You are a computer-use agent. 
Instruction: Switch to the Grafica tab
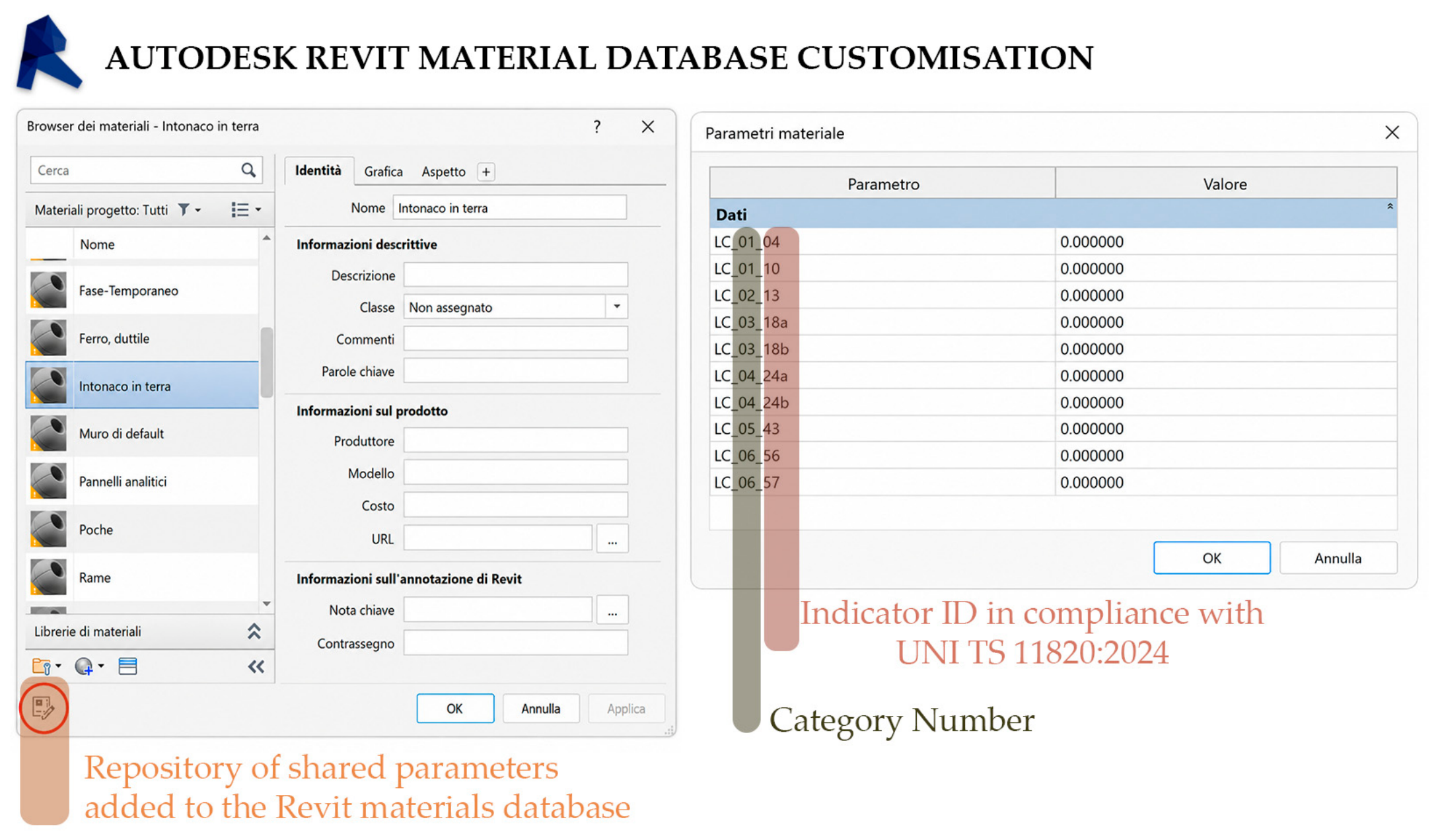click(x=383, y=172)
